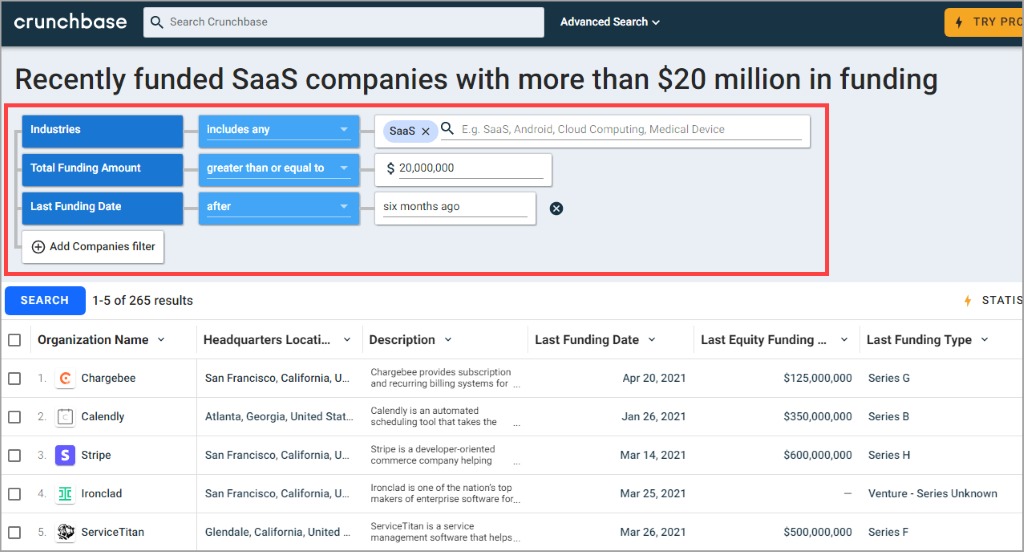Click Add Companies filter button

coord(93,247)
